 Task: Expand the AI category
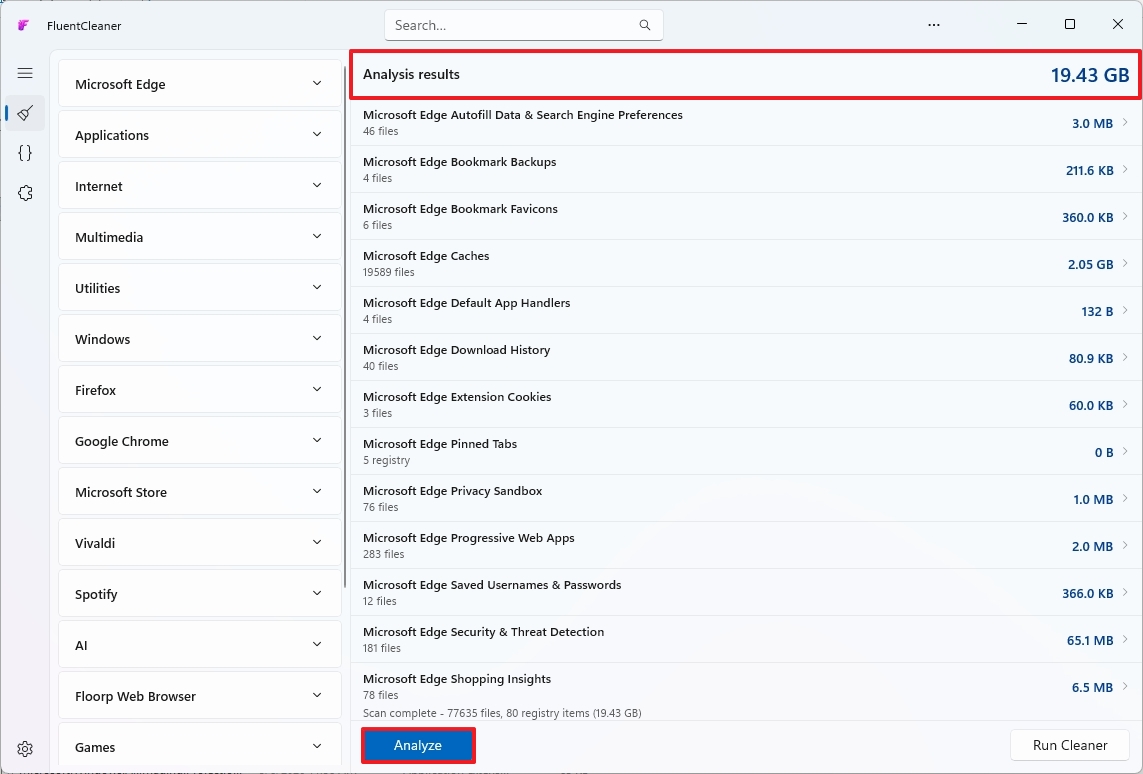click(200, 645)
